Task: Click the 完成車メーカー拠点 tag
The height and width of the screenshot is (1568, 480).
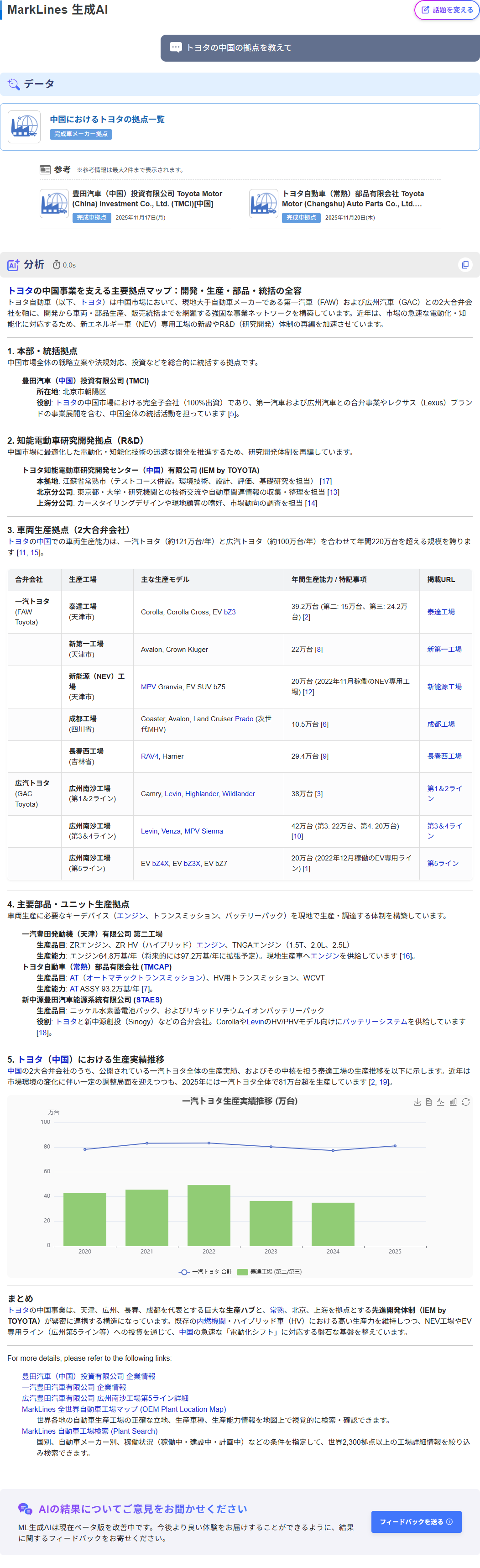Action: (81, 134)
